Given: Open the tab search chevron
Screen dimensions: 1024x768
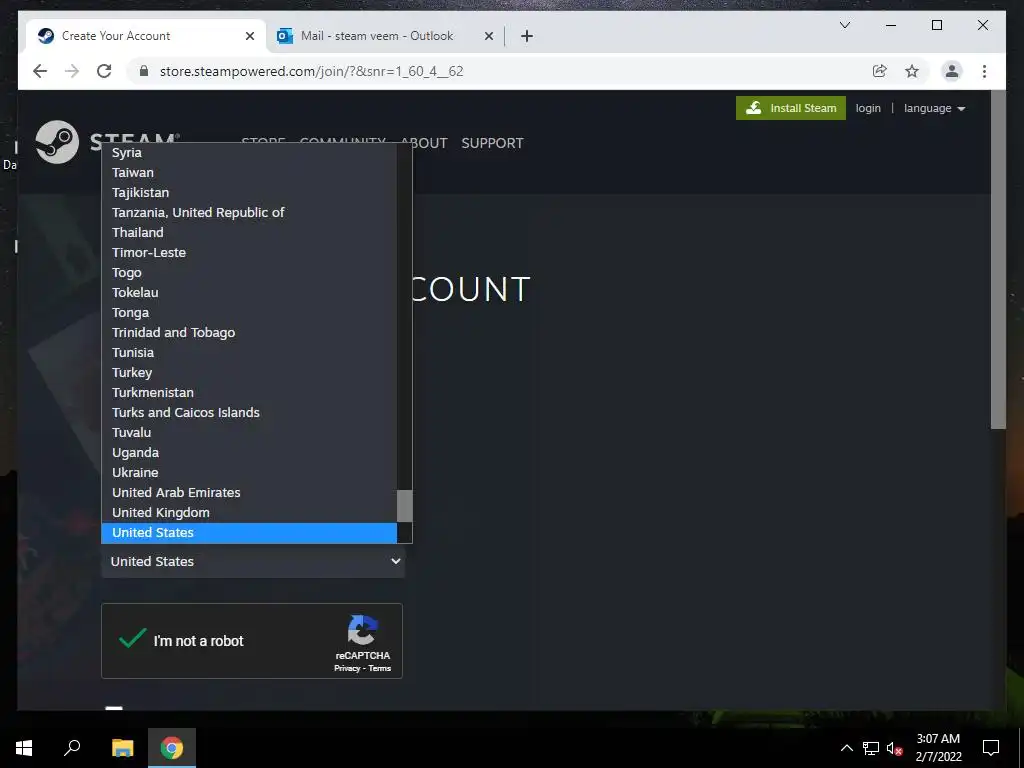Looking at the screenshot, I should tap(844, 25).
